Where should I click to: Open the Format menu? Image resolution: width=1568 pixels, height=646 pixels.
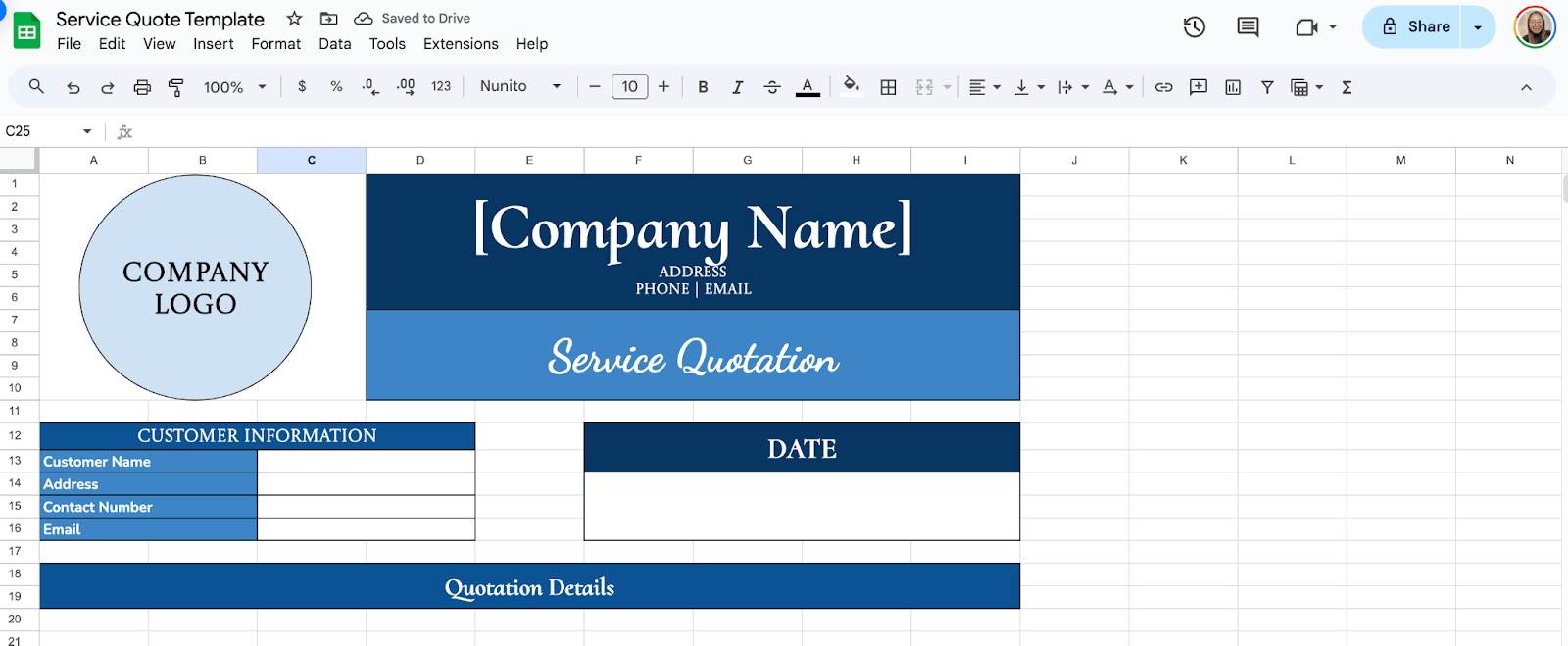[275, 44]
